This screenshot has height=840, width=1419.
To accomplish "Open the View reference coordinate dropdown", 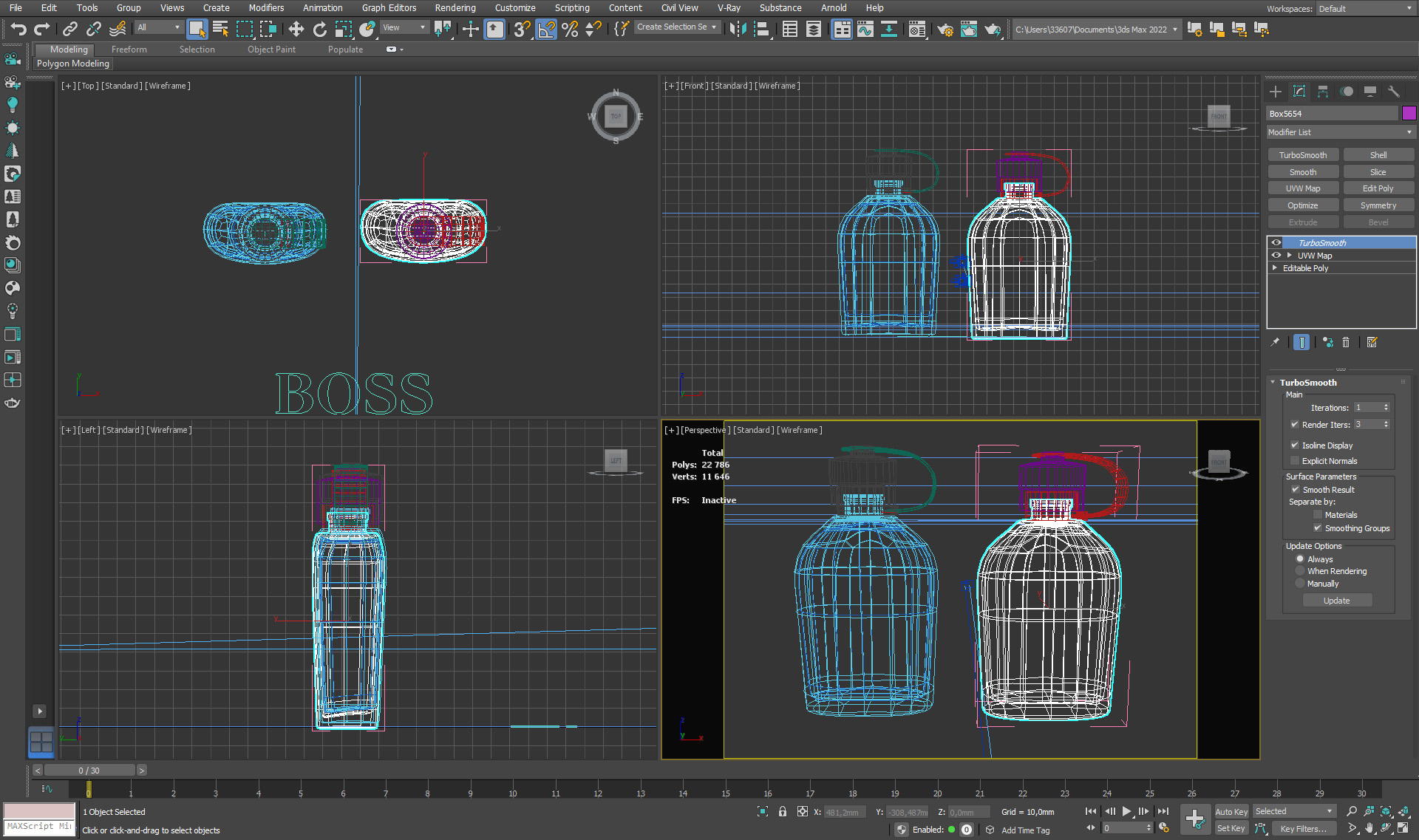I will [404, 27].
